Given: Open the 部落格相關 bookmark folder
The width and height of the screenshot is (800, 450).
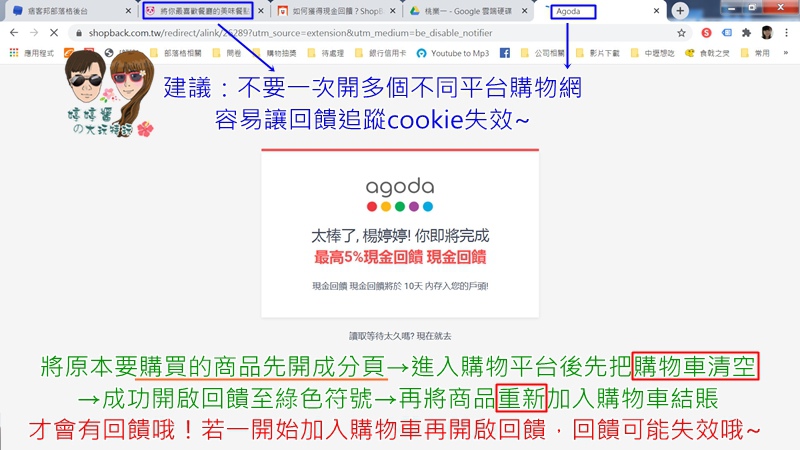Looking at the screenshot, I should pos(176,53).
